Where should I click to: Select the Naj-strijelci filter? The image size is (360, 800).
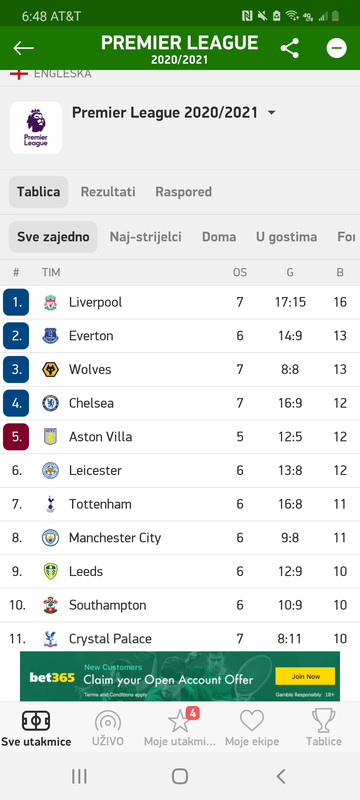146,237
